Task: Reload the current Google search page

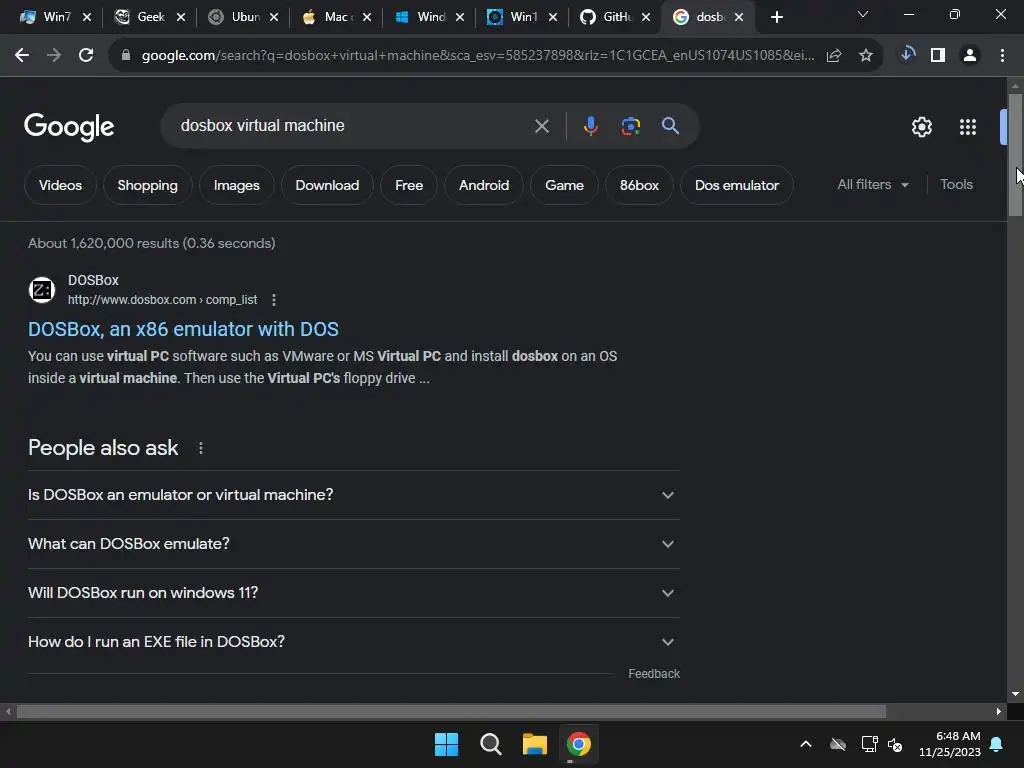Action: [x=86, y=56]
